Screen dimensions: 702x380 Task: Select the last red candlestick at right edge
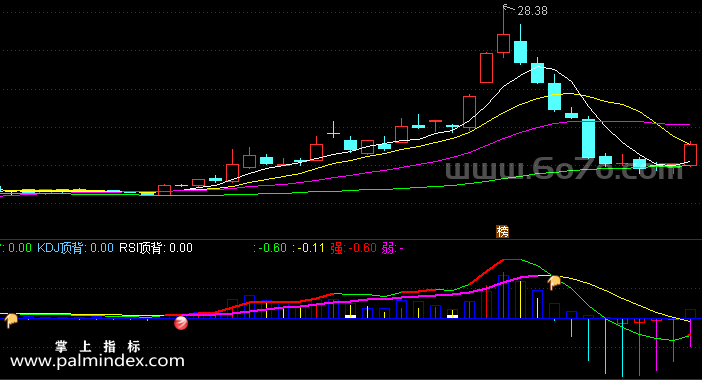[690, 155]
